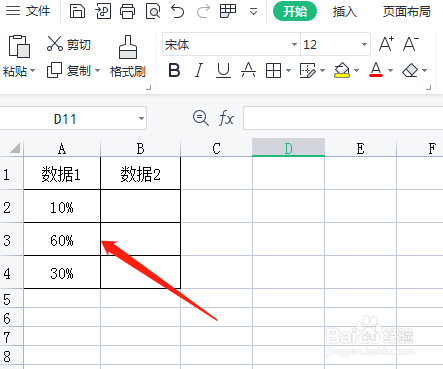
Task: Click into the formula bar input
Action: coord(343,118)
